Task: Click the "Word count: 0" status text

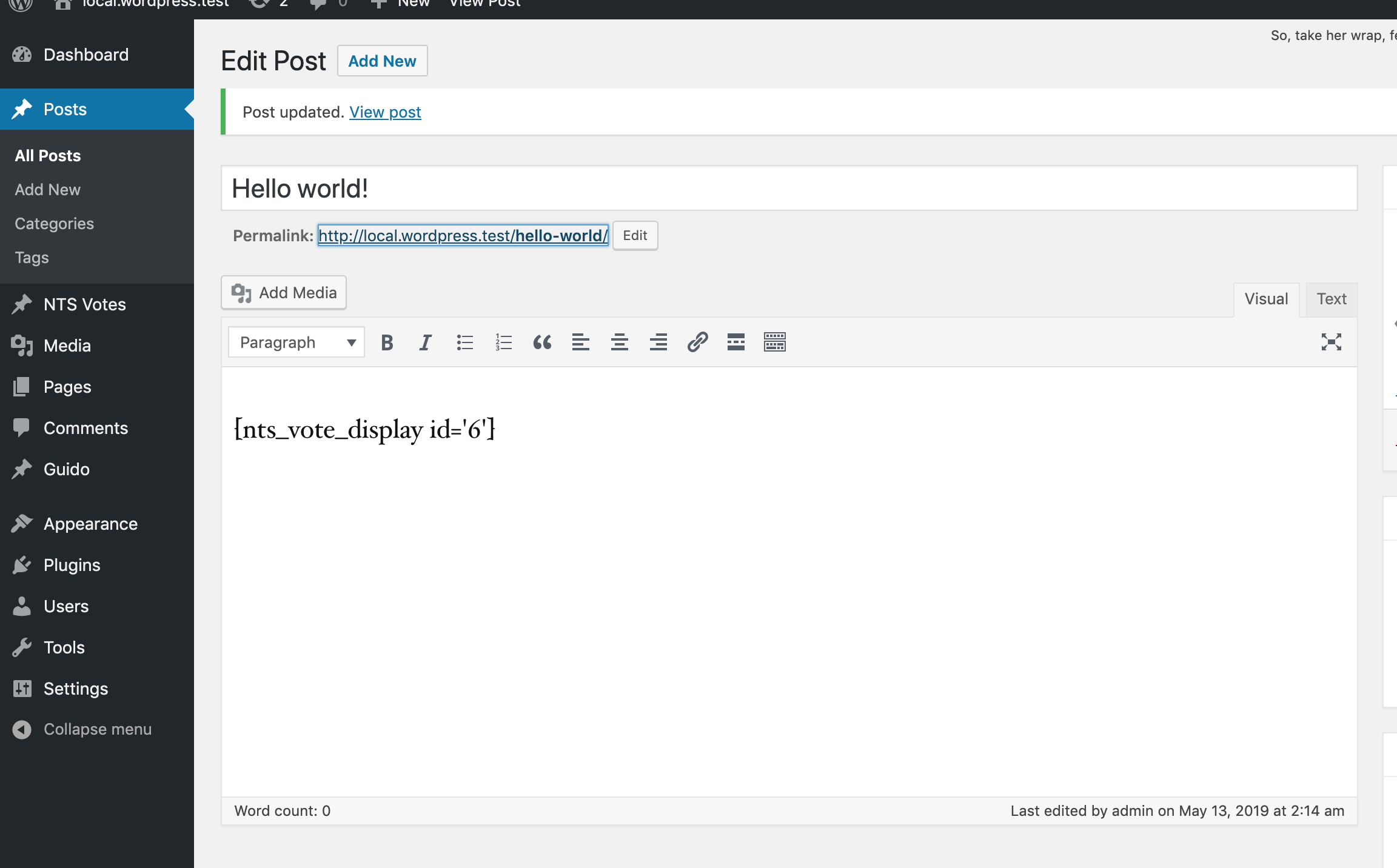Action: click(283, 811)
